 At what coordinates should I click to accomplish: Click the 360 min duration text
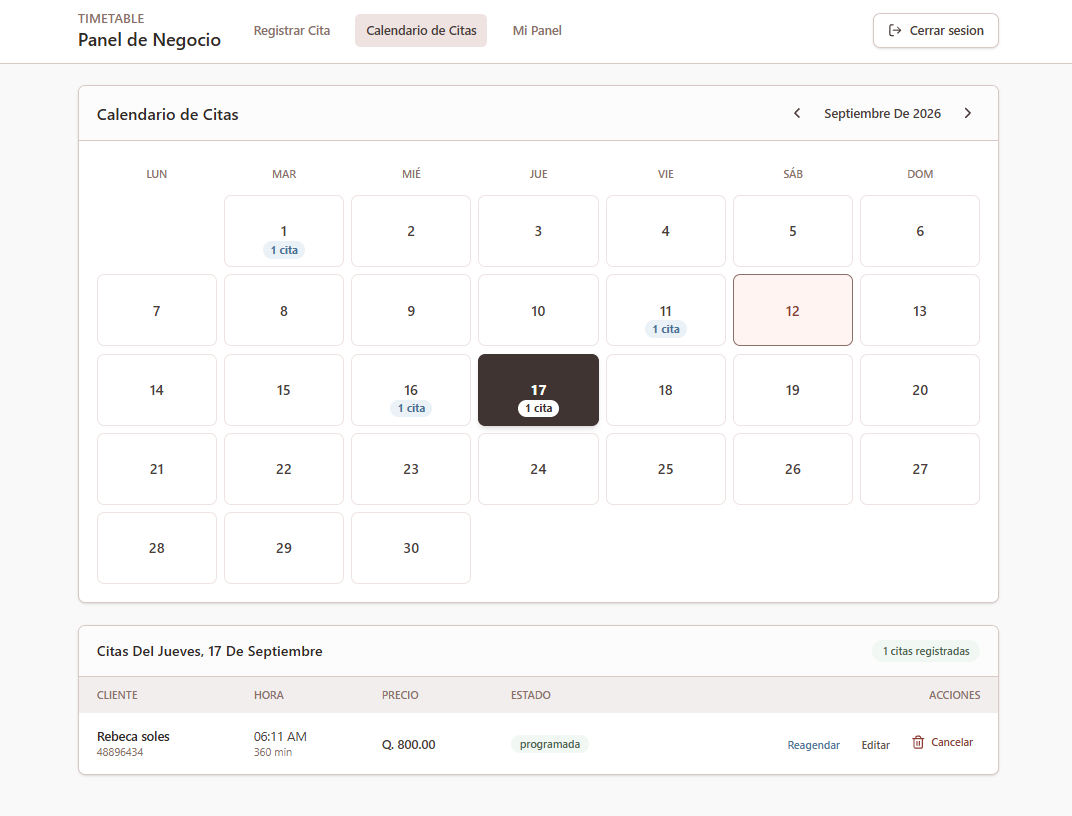click(x=273, y=752)
